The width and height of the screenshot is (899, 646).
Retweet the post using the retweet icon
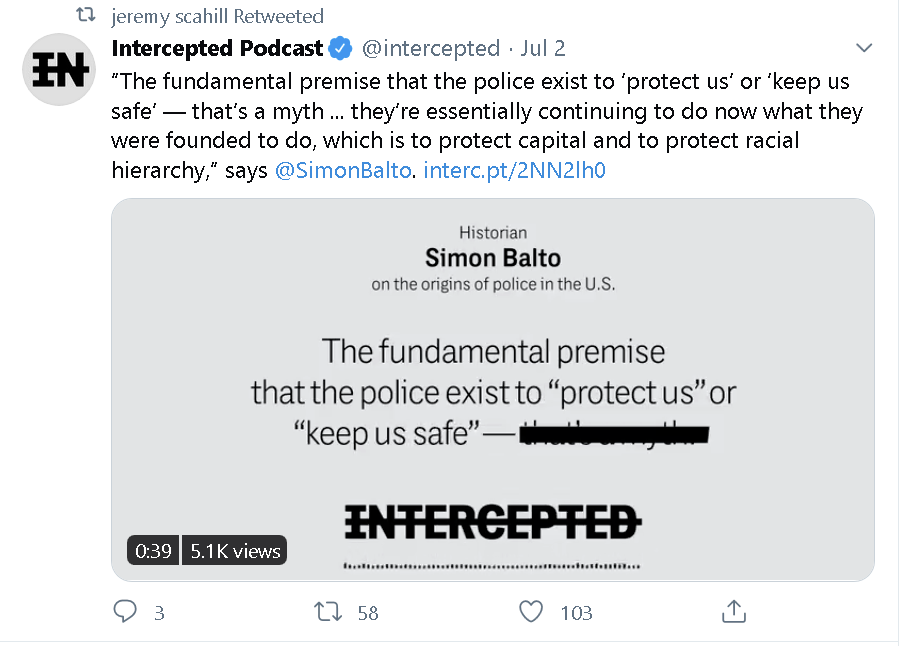click(x=328, y=612)
